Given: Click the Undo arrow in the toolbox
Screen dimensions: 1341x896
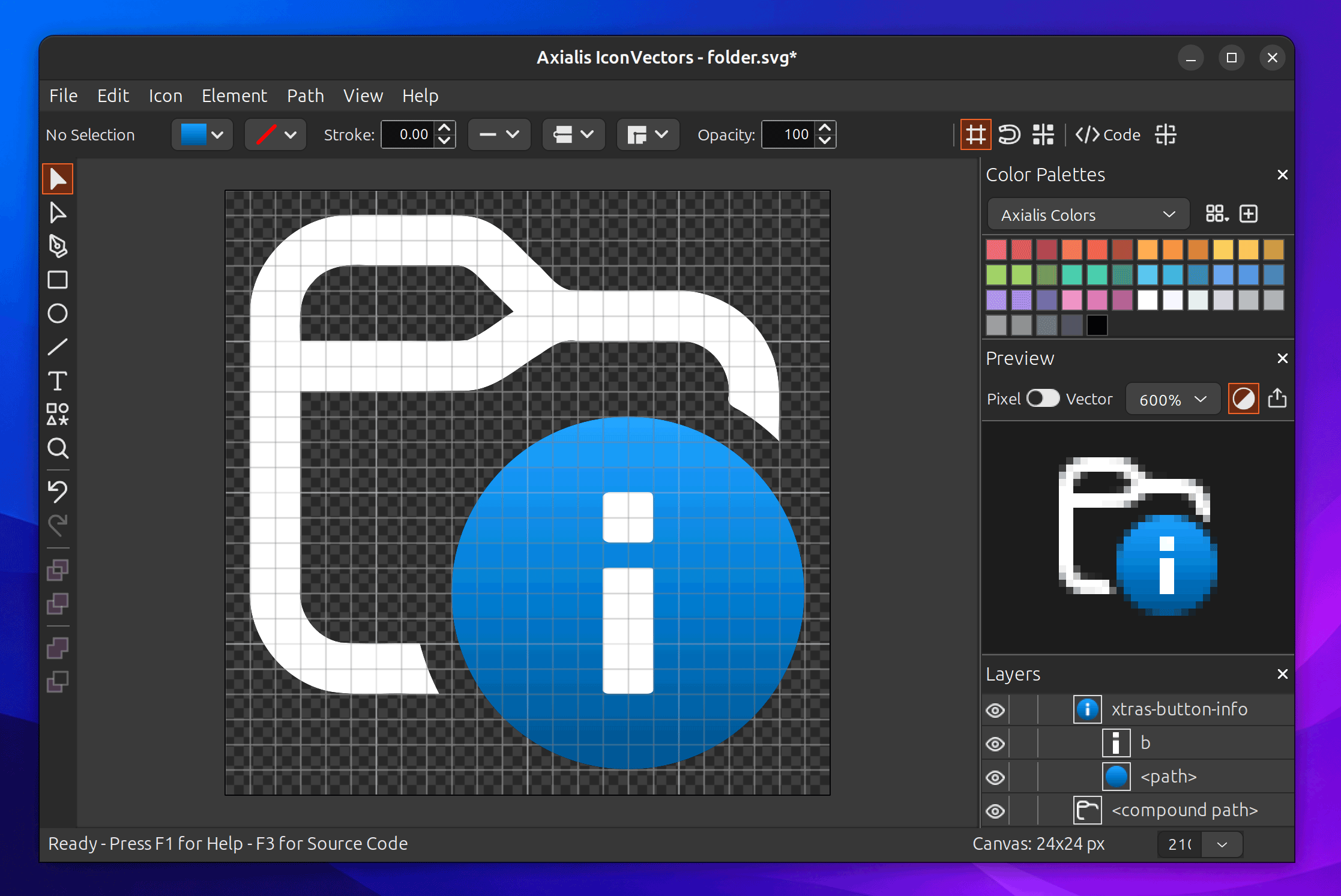Looking at the screenshot, I should click(58, 491).
